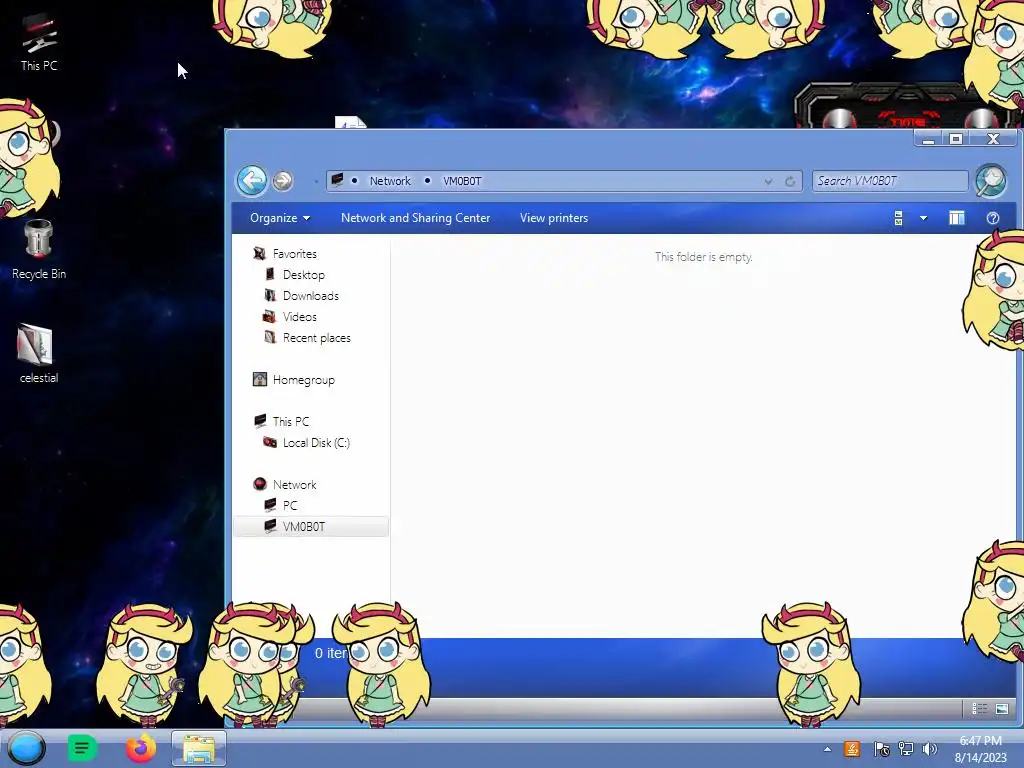Click the computer icon in address bar
The width and height of the screenshot is (1024, 768).
click(x=338, y=180)
